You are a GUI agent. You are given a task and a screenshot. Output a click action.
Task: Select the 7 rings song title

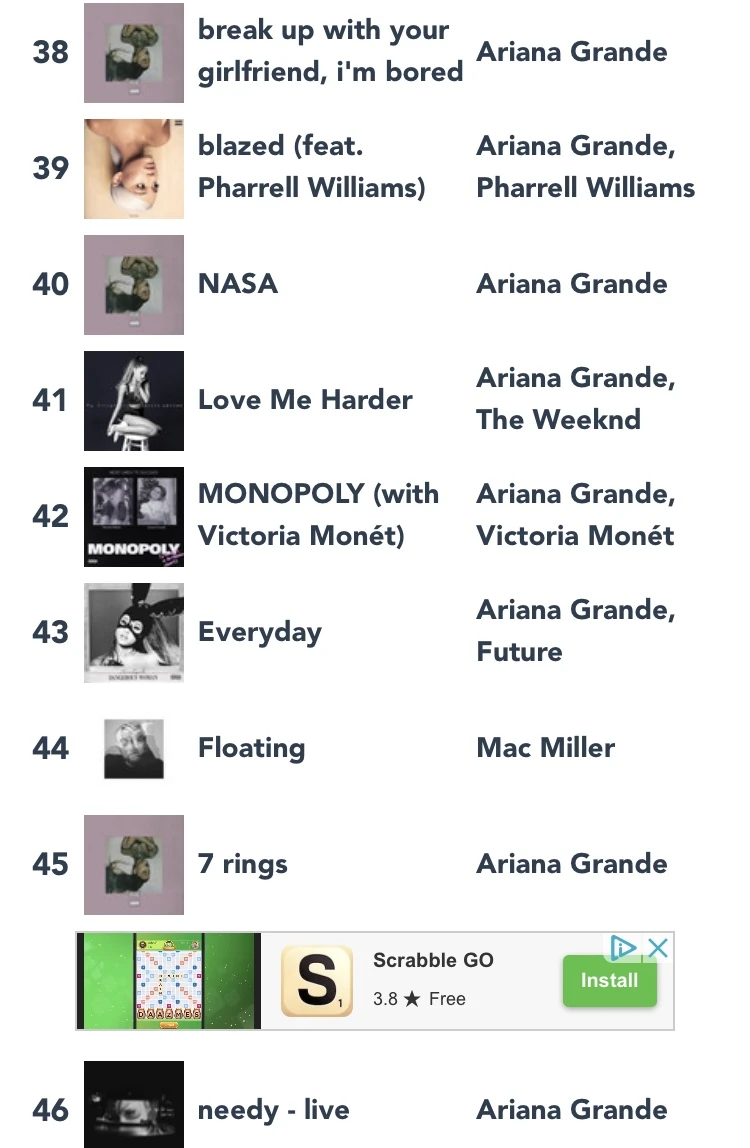click(243, 864)
